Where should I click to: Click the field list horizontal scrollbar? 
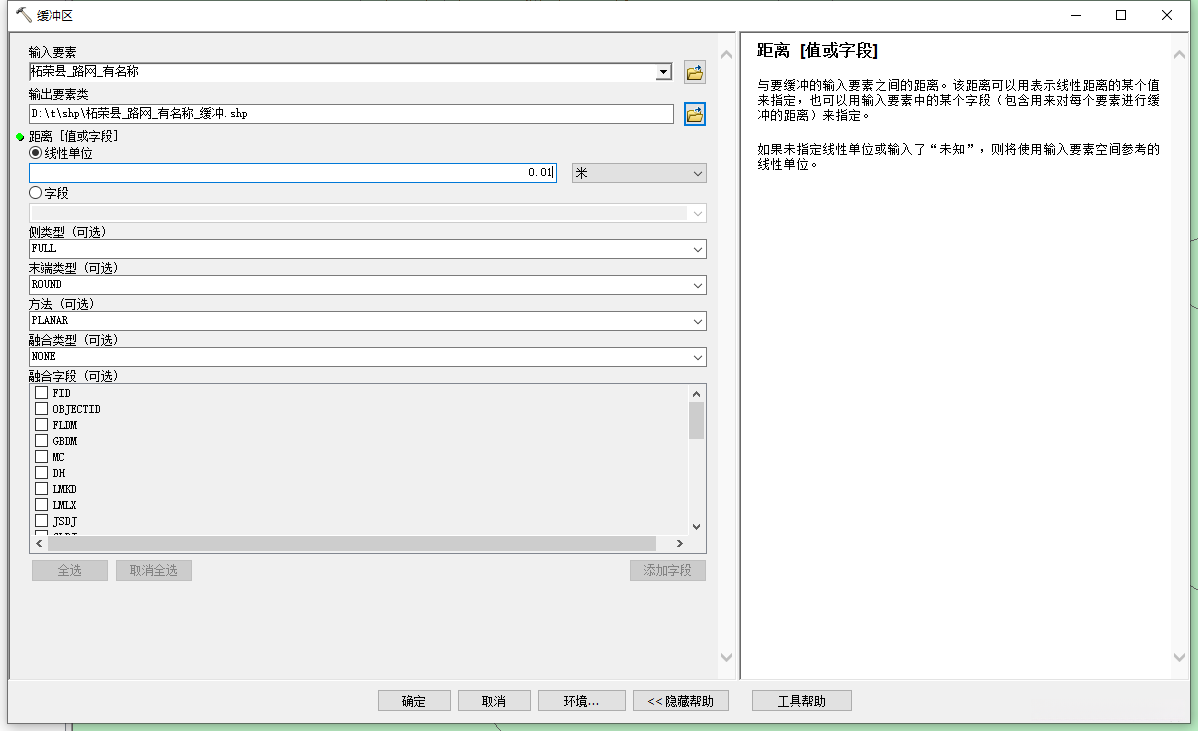click(x=351, y=543)
